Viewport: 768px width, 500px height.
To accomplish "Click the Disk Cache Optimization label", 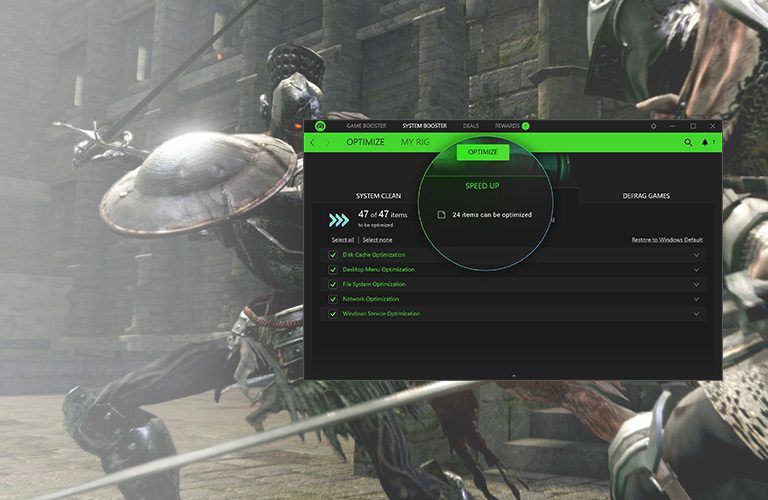I will [374, 255].
